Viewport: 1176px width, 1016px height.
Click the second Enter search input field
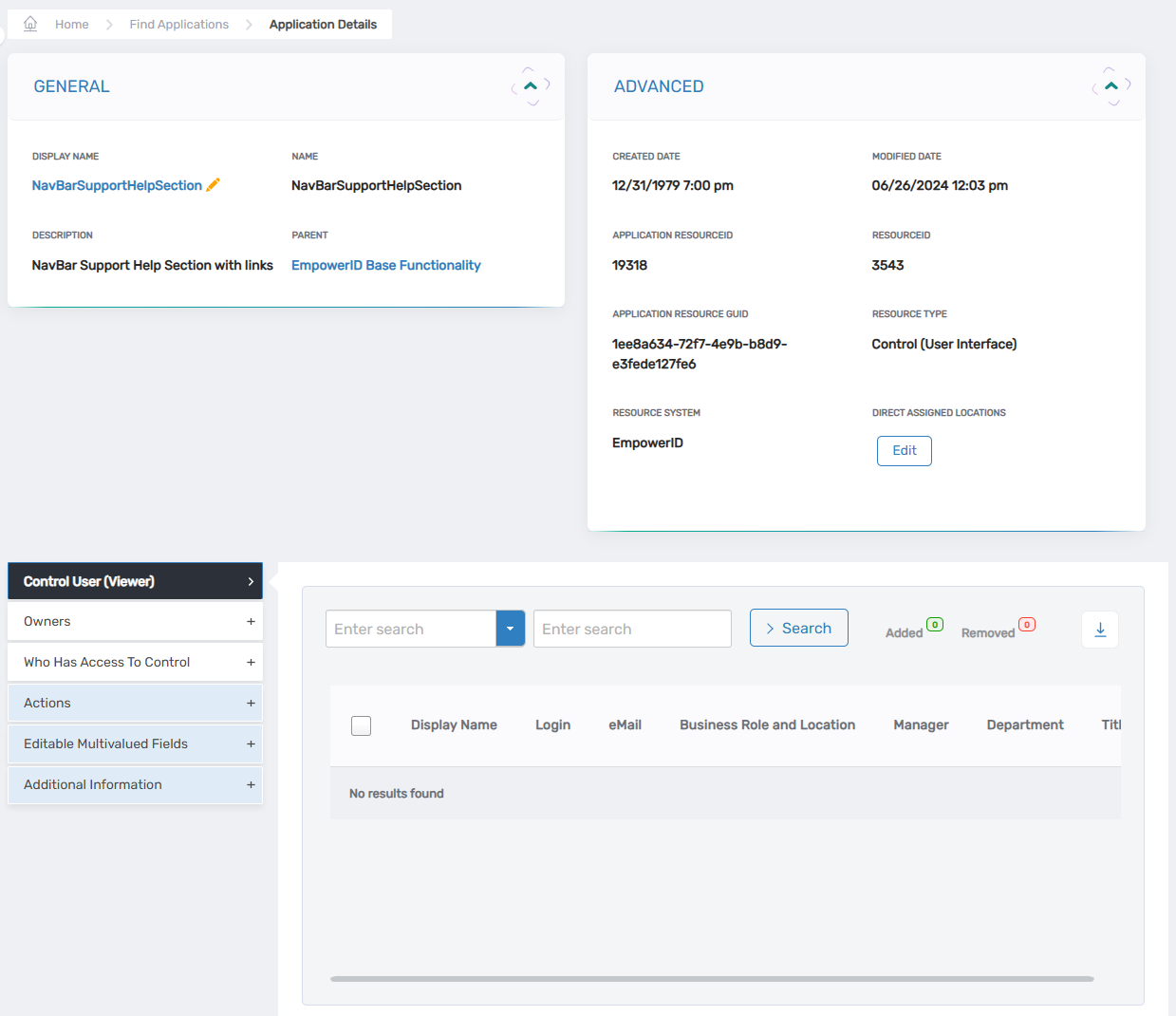pyautogui.click(x=632, y=629)
